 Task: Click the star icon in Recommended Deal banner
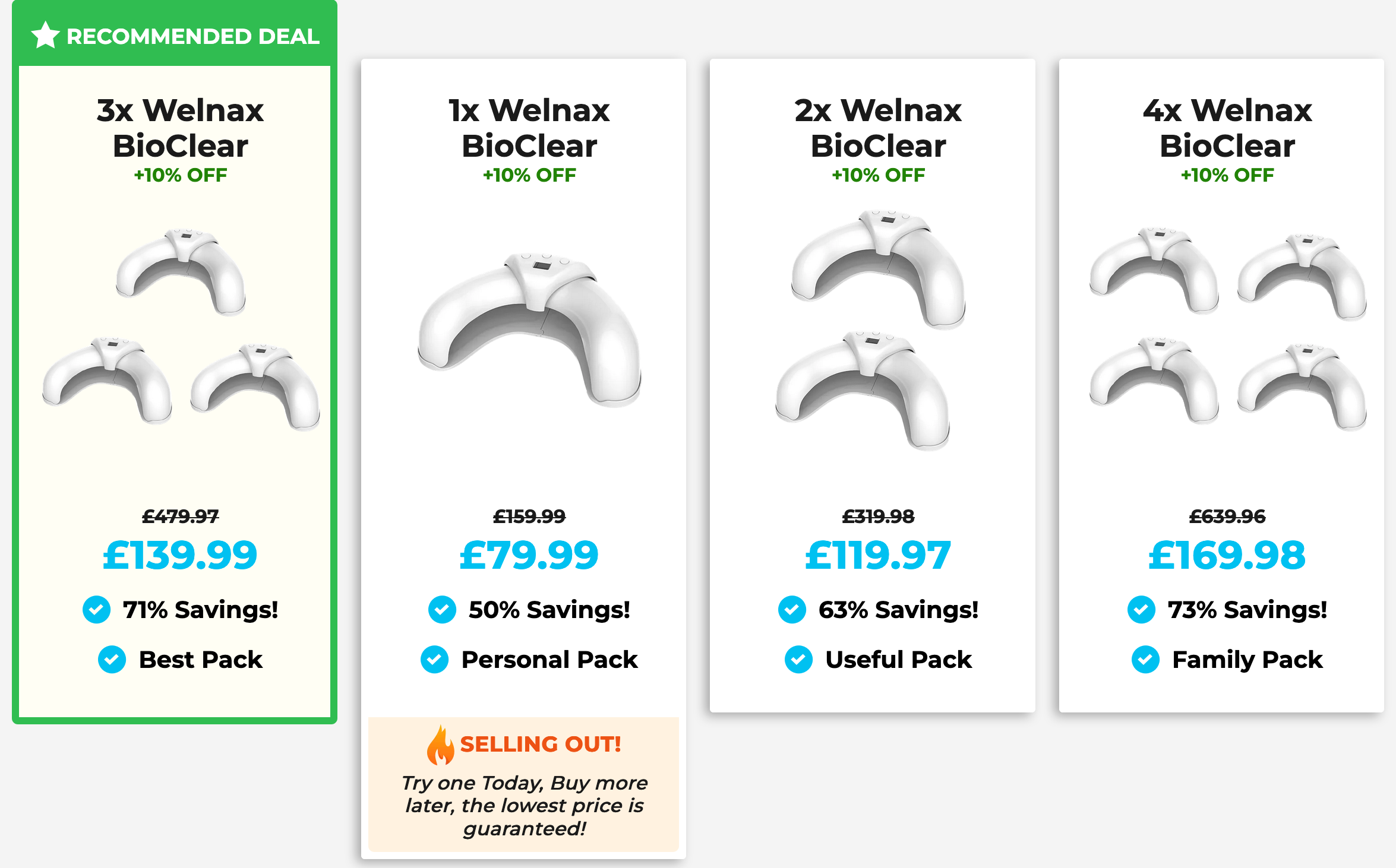[45, 36]
